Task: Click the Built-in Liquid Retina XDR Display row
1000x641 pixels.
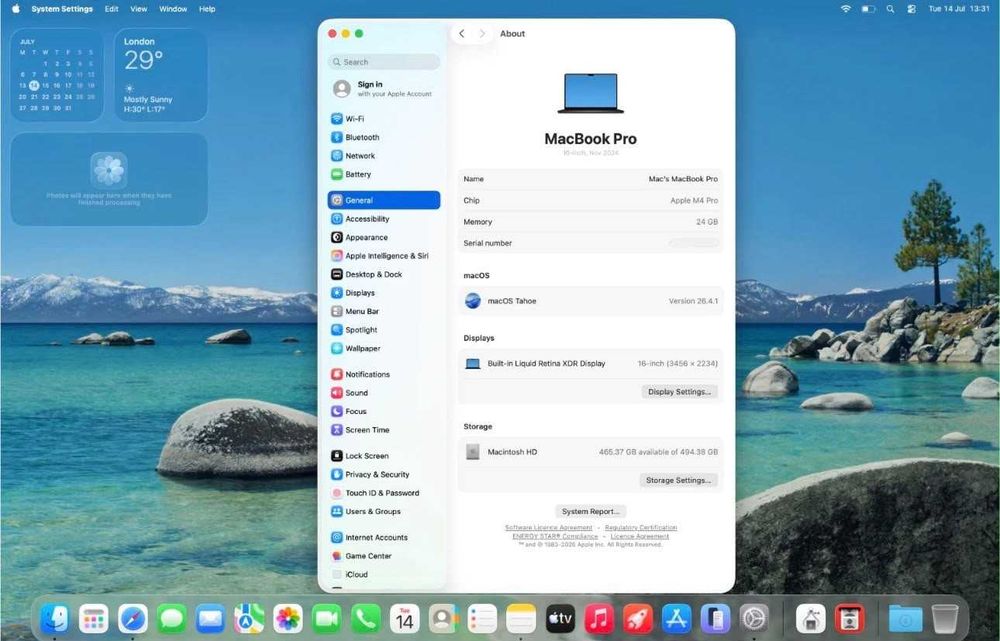Action: (591, 364)
